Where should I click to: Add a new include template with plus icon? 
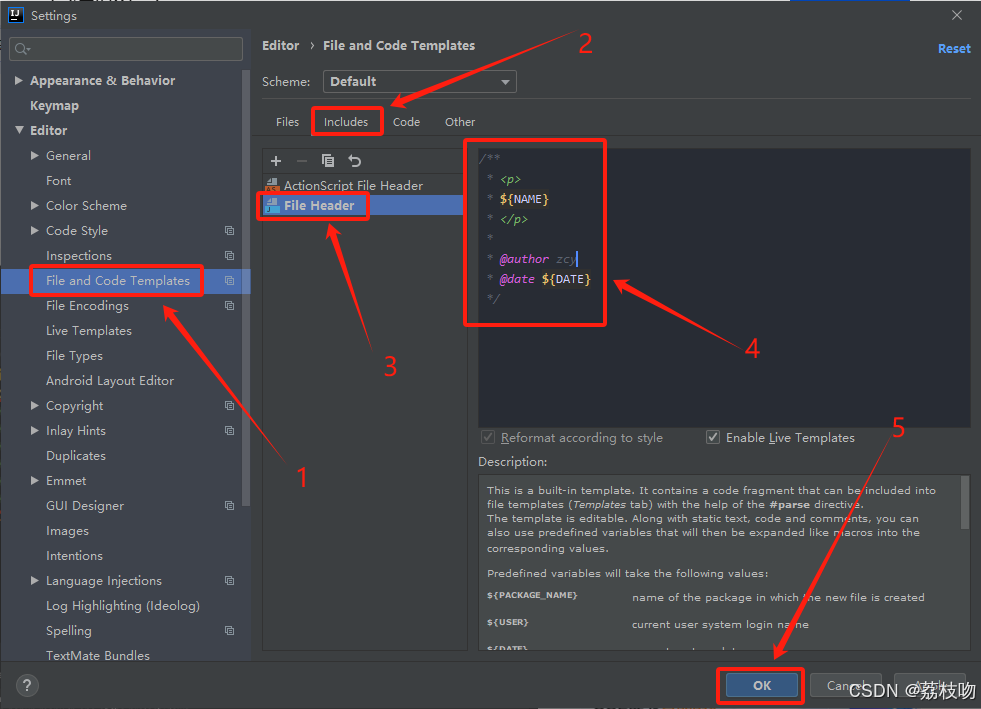tap(276, 161)
